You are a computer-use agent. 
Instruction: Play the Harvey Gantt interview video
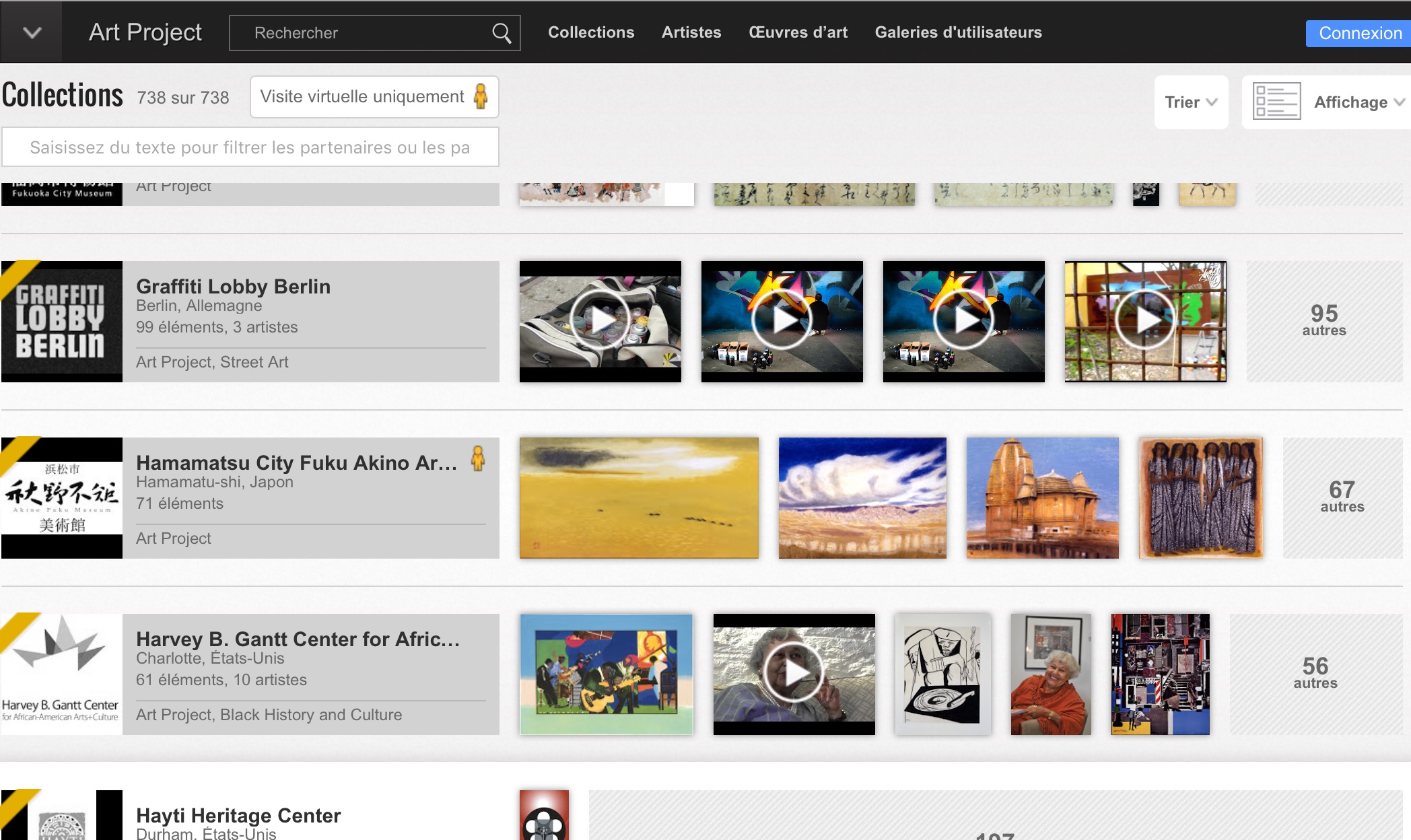(794, 674)
